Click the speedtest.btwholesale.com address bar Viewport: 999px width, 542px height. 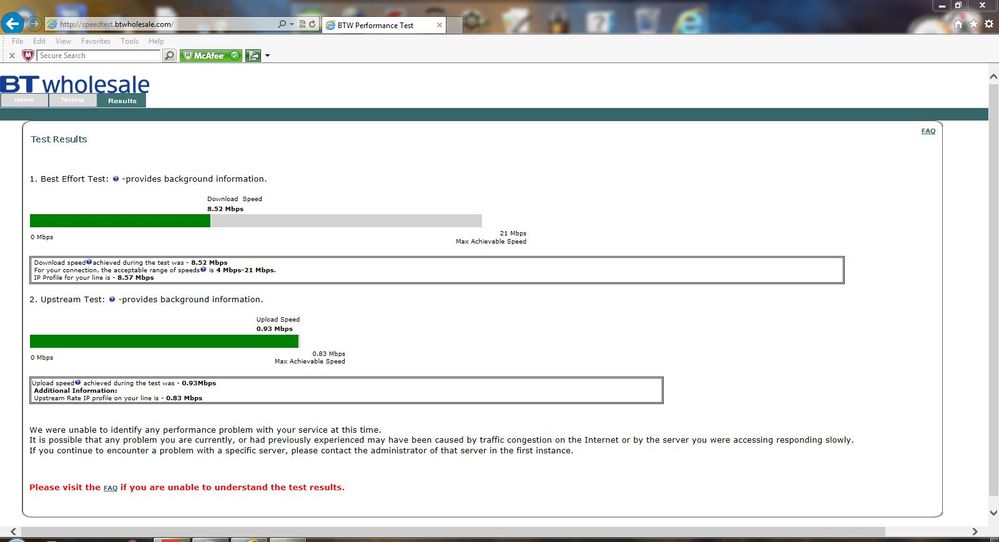point(161,24)
